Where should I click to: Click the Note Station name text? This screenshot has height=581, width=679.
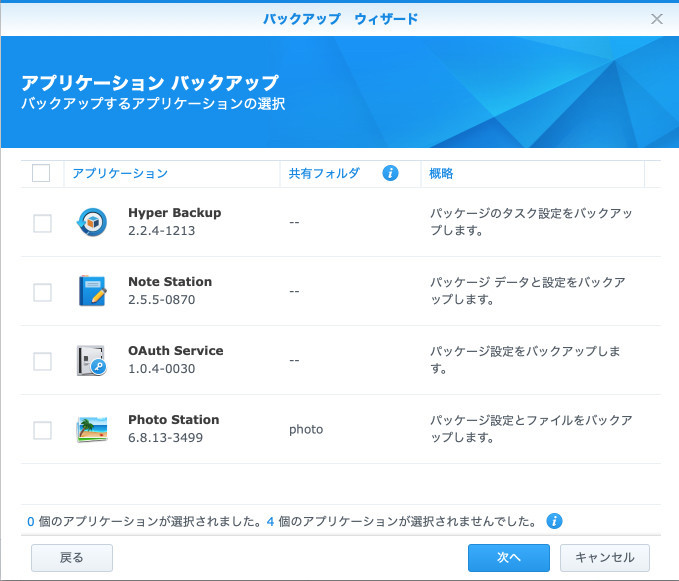coord(170,281)
